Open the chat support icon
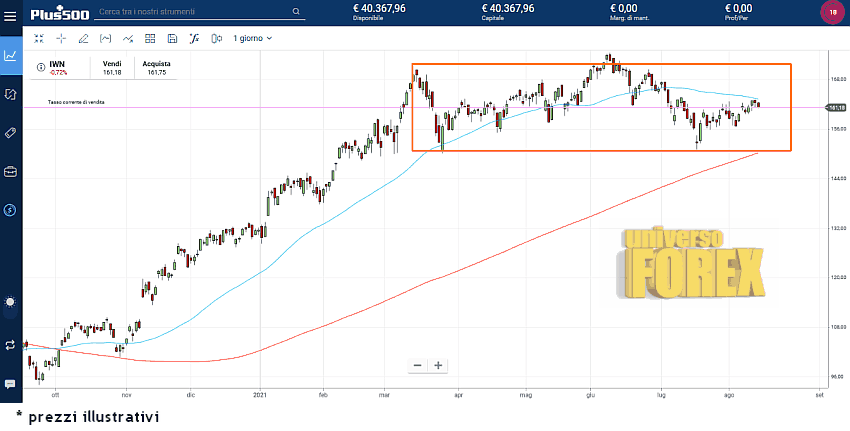 tap(11, 384)
